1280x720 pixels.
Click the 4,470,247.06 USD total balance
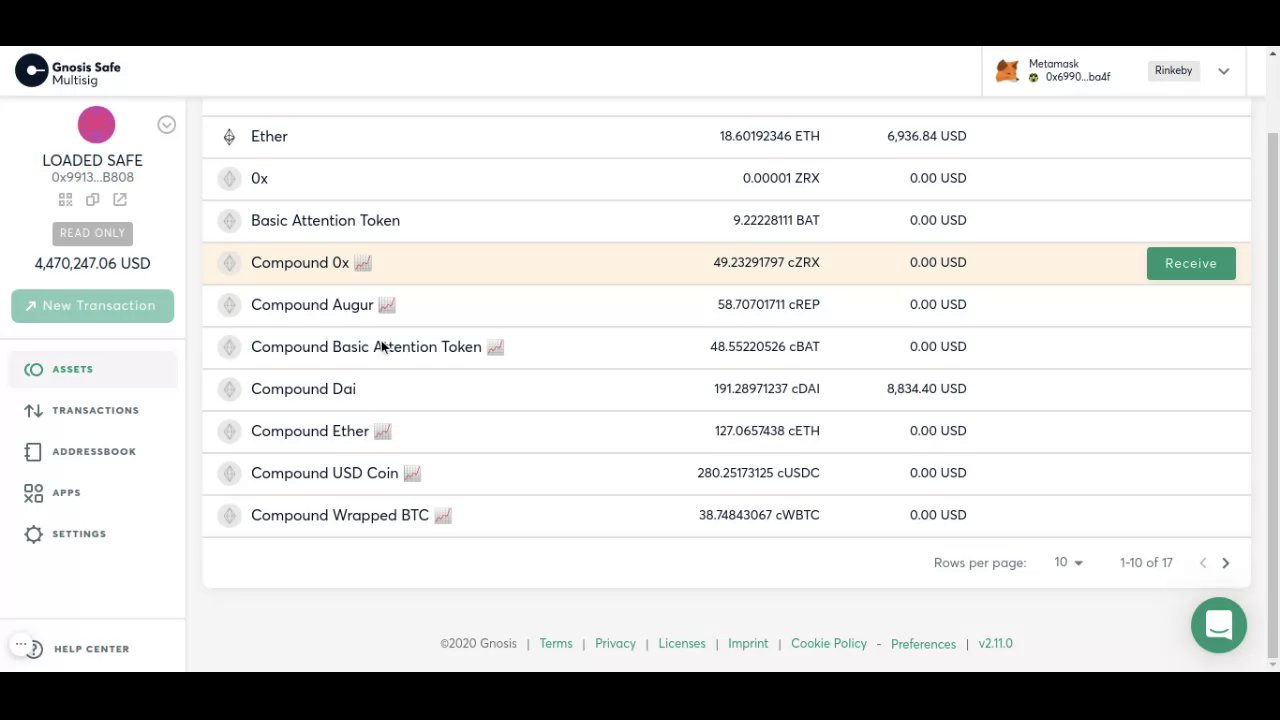click(92, 264)
